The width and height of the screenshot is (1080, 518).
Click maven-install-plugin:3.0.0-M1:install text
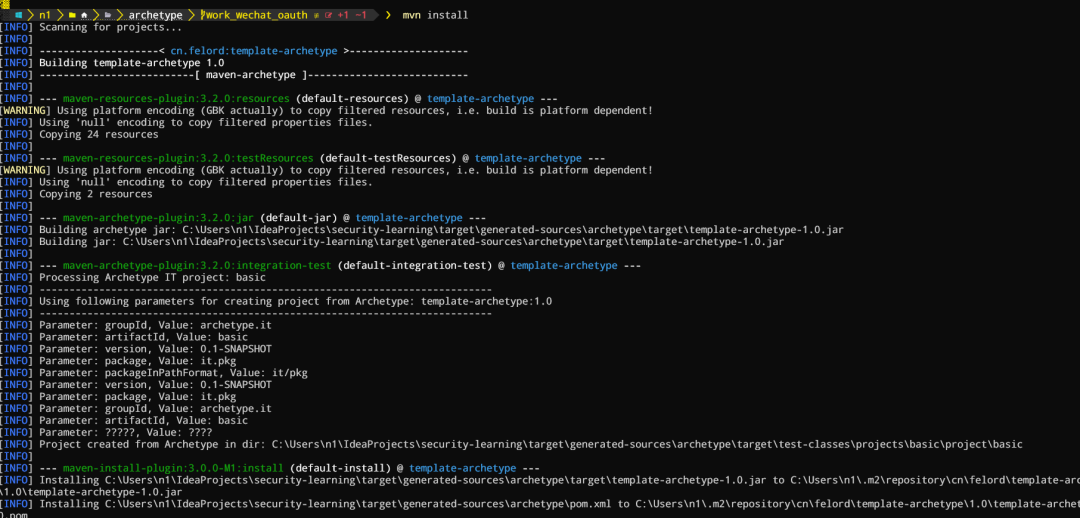pos(173,468)
